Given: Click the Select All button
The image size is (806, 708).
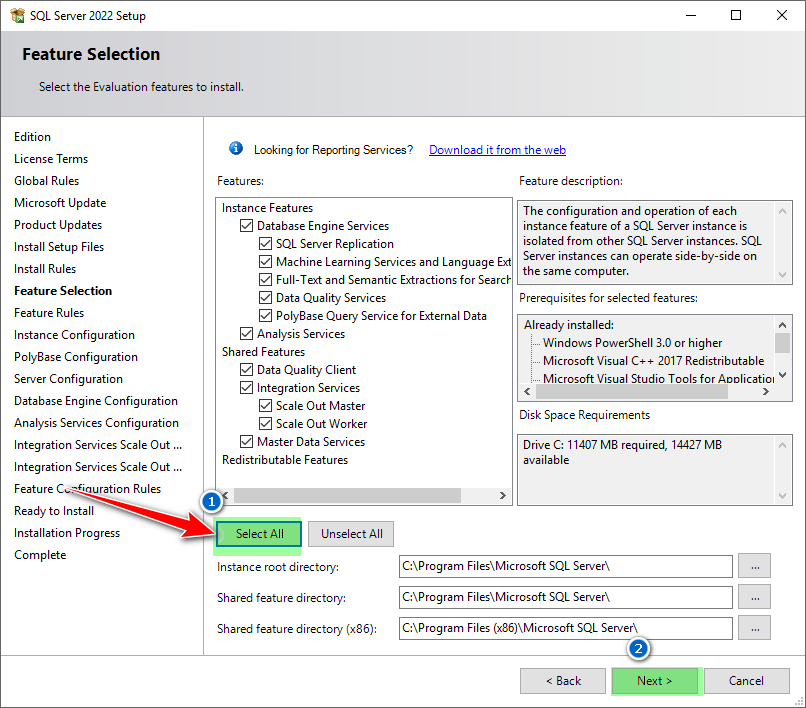Looking at the screenshot, I should coord(257,534).
